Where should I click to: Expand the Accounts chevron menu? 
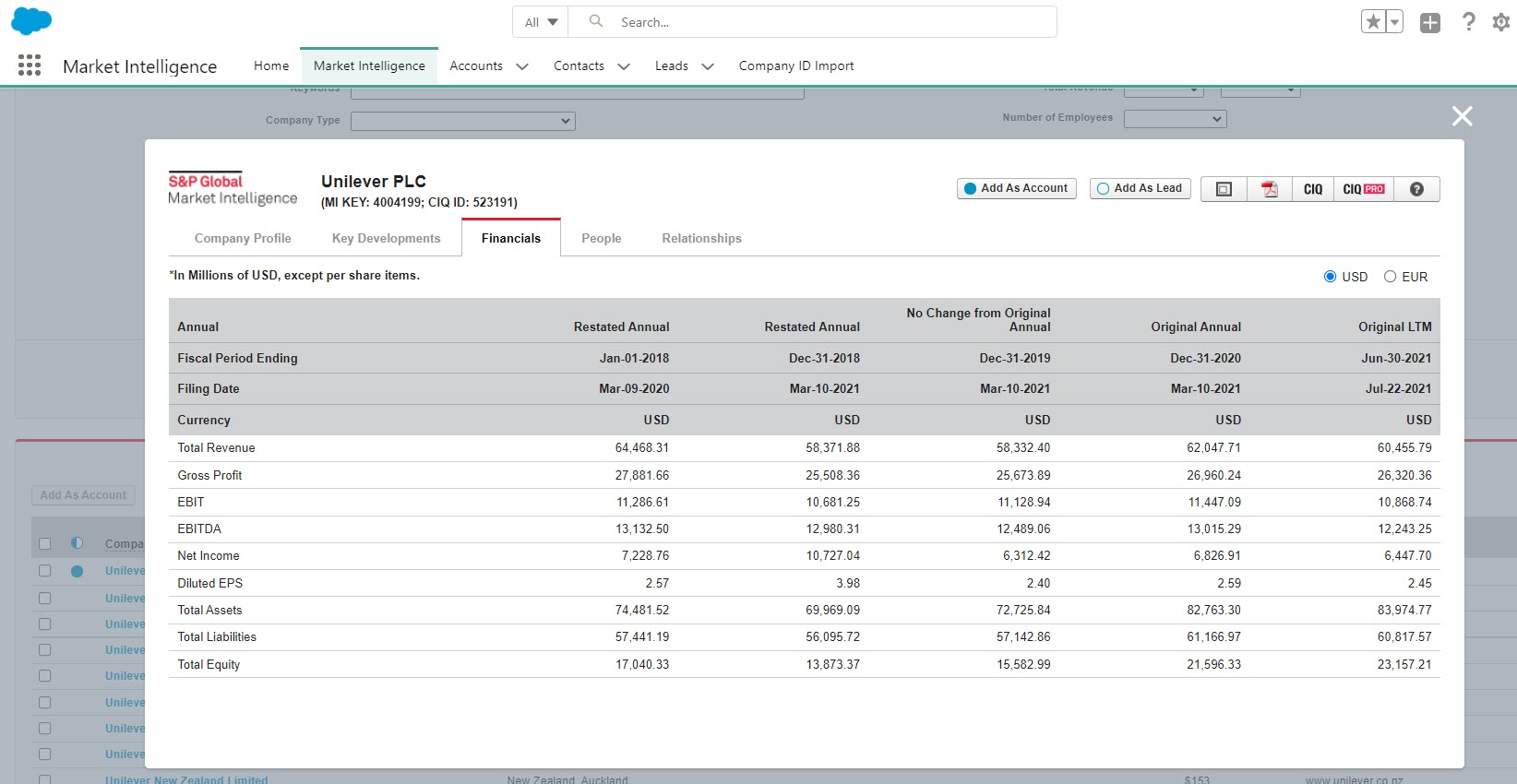(x=522, y=66)
